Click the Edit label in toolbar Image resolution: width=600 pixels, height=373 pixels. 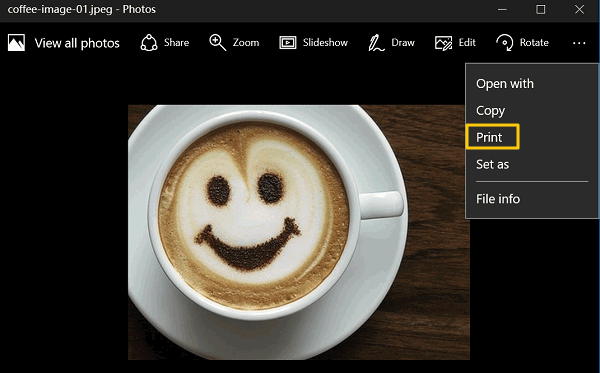point(467,42)
